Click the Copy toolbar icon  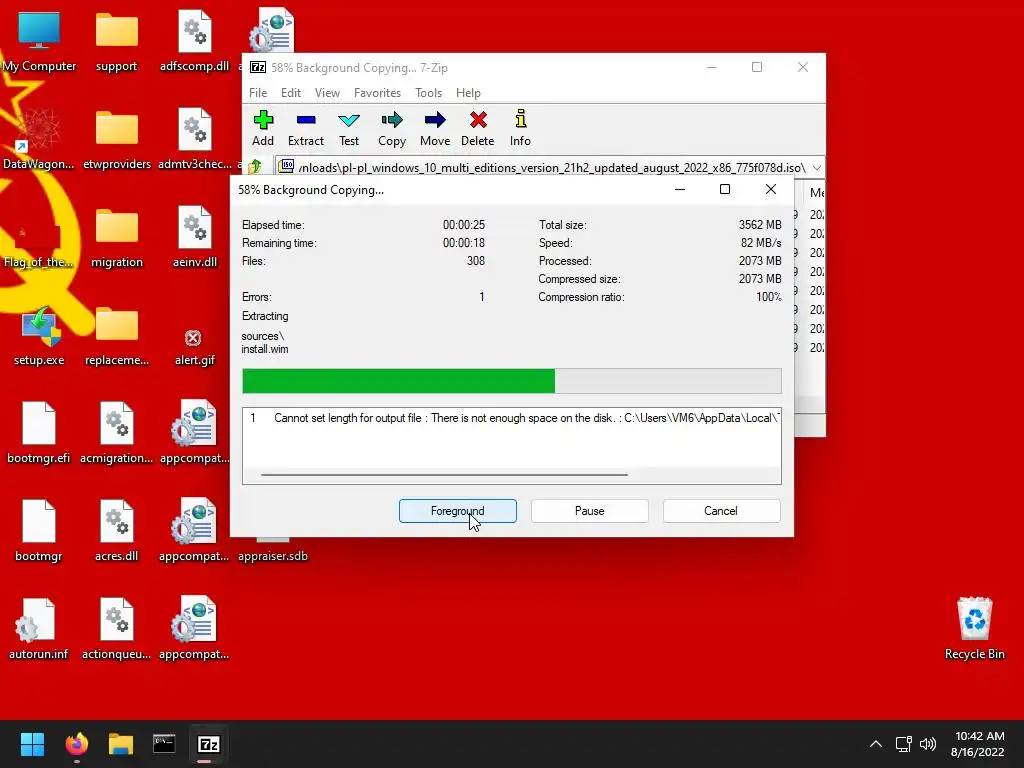(x=392, y=128)
